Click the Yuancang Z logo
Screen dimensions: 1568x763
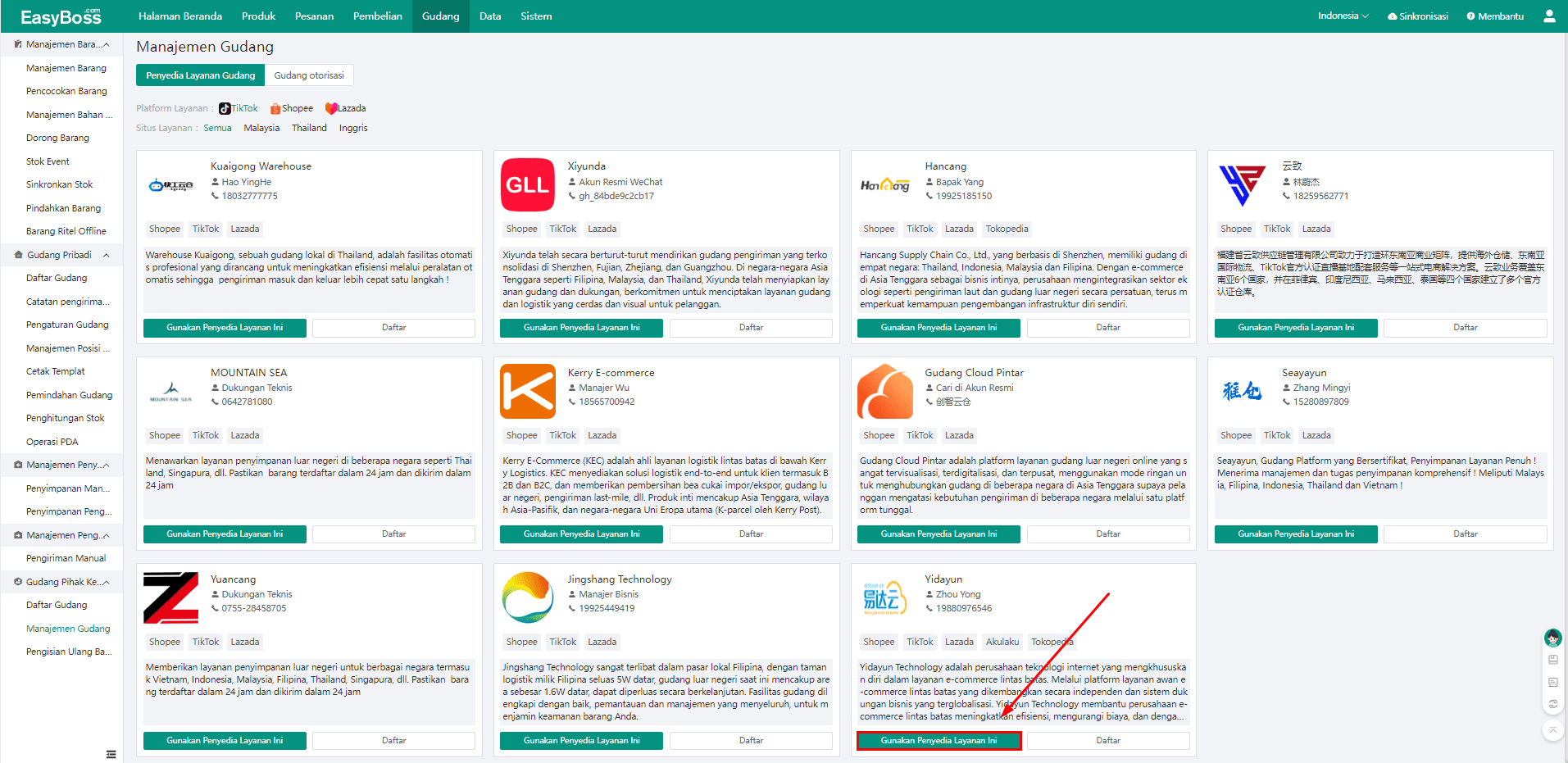(x=170, y=597)
